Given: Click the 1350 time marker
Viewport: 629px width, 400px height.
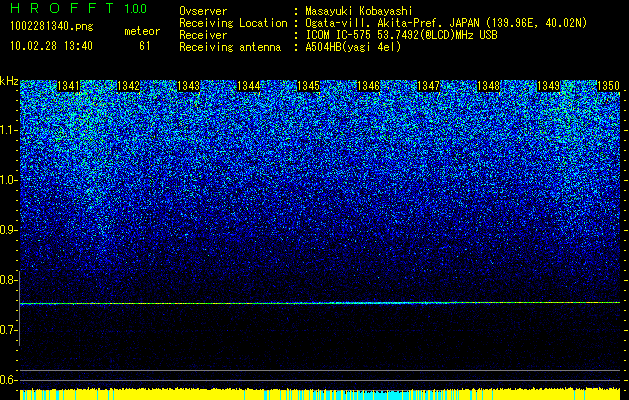Looking at the screenshot, I should [608, 86].
